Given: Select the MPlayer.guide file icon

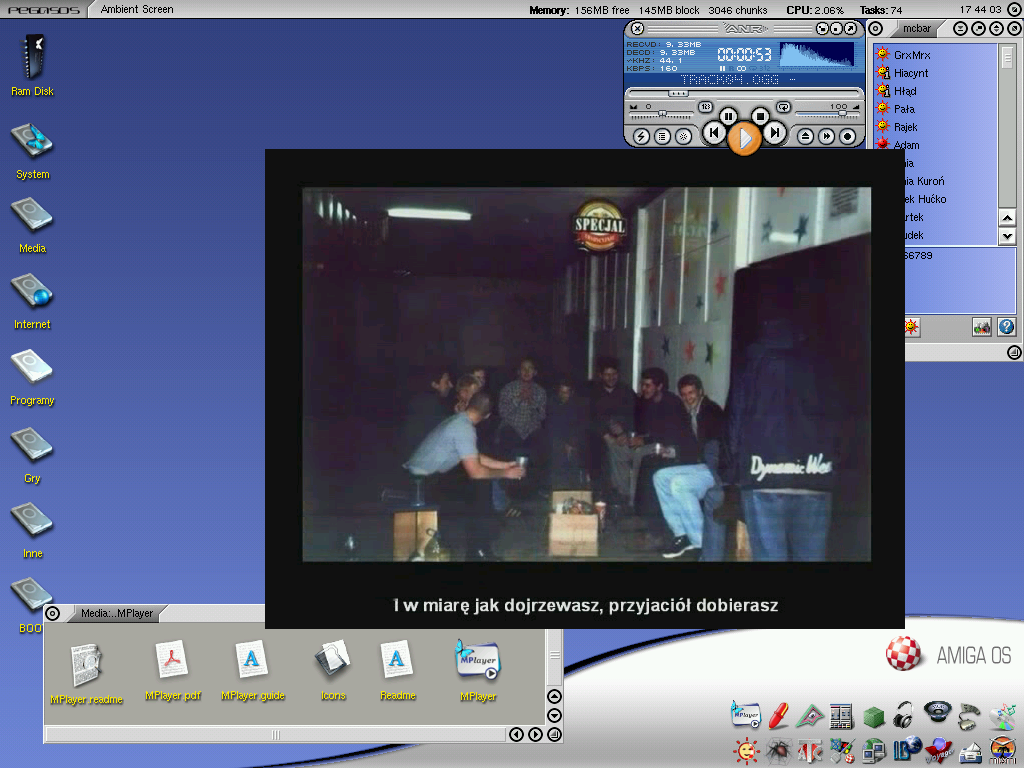Looking at the screenshot, I should click(252, 671).
